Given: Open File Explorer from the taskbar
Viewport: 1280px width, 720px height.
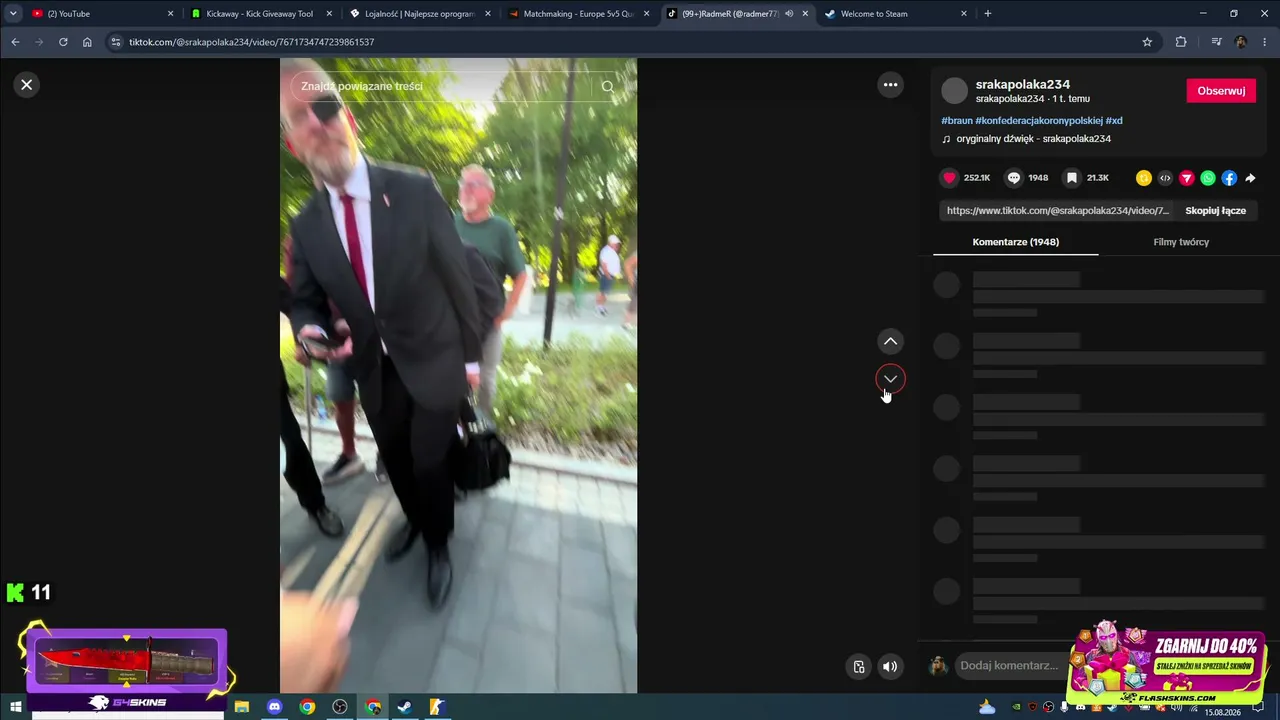Looking at the screenshot, I should coord(242,707).
